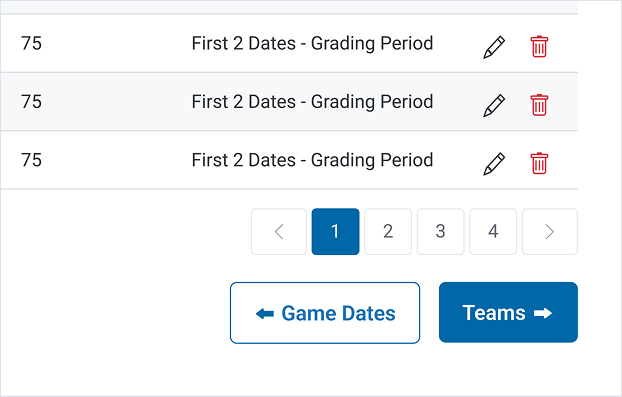Select the 75 value in first row
Image resolution: width=622 pixels, height=397 pixels.
[31, 43]
